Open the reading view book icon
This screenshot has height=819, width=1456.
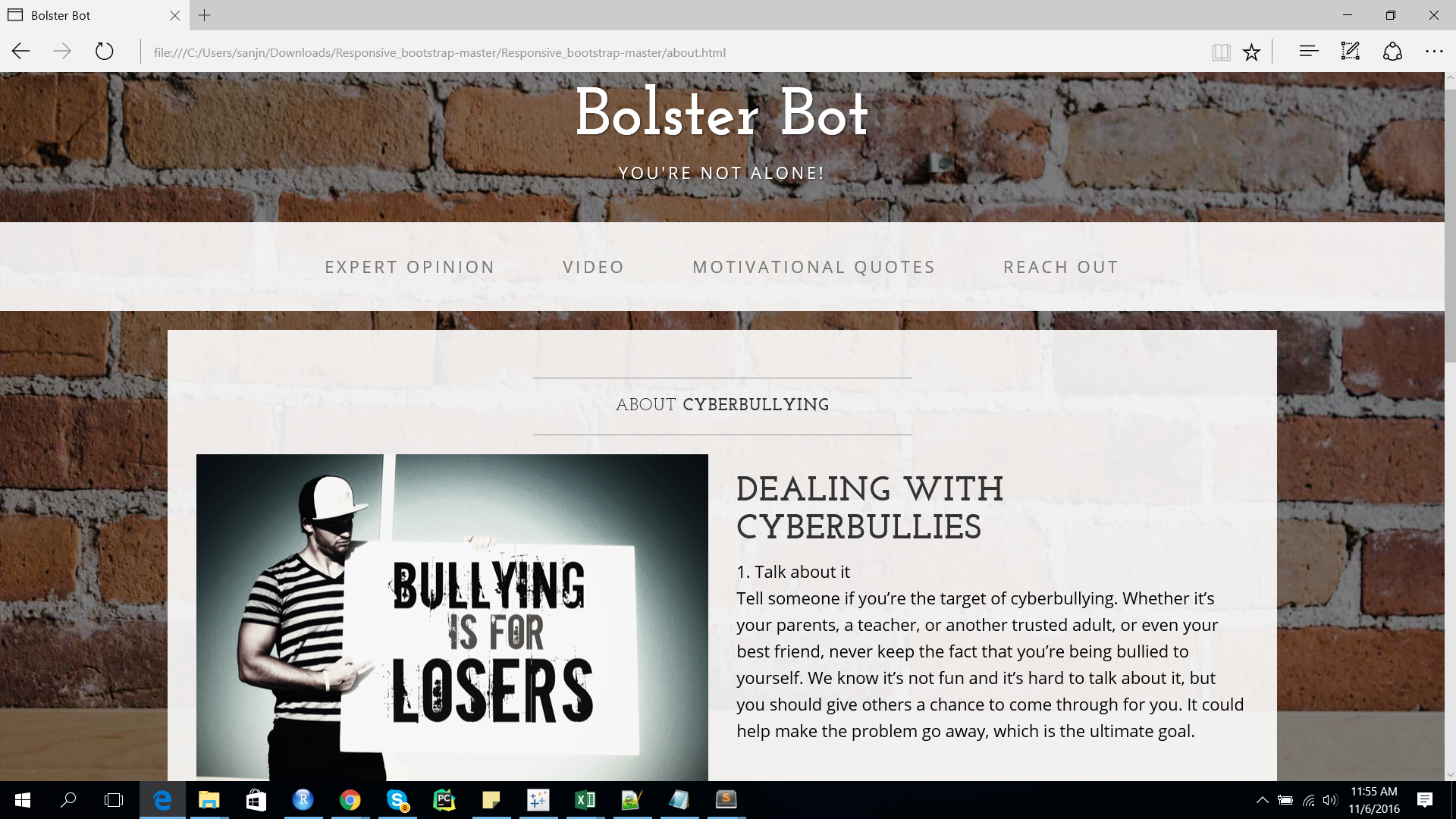click(1221, 52)
